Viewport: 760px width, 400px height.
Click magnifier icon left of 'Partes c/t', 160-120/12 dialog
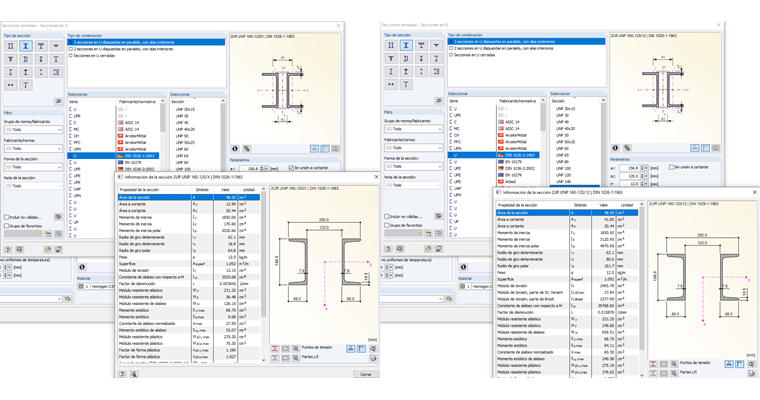tap(674, 373)
